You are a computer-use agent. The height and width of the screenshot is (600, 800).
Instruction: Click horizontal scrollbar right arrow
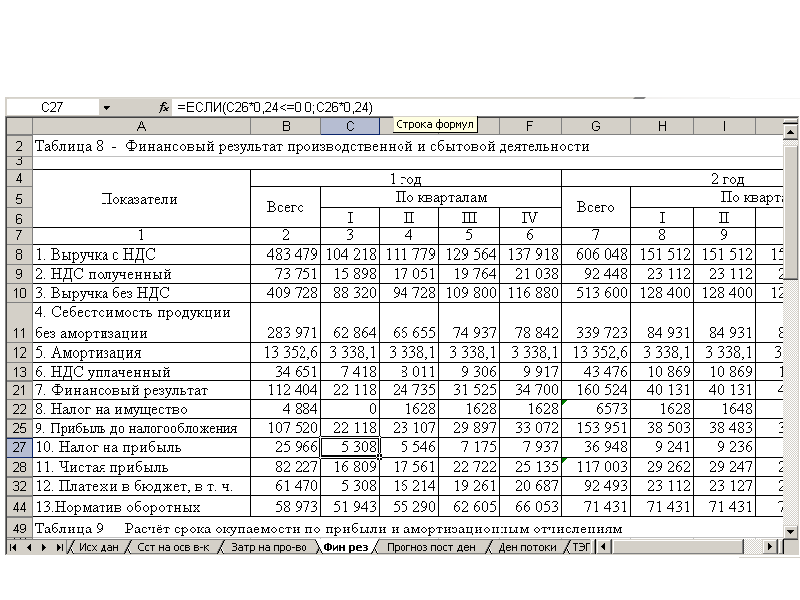(769, 547)
